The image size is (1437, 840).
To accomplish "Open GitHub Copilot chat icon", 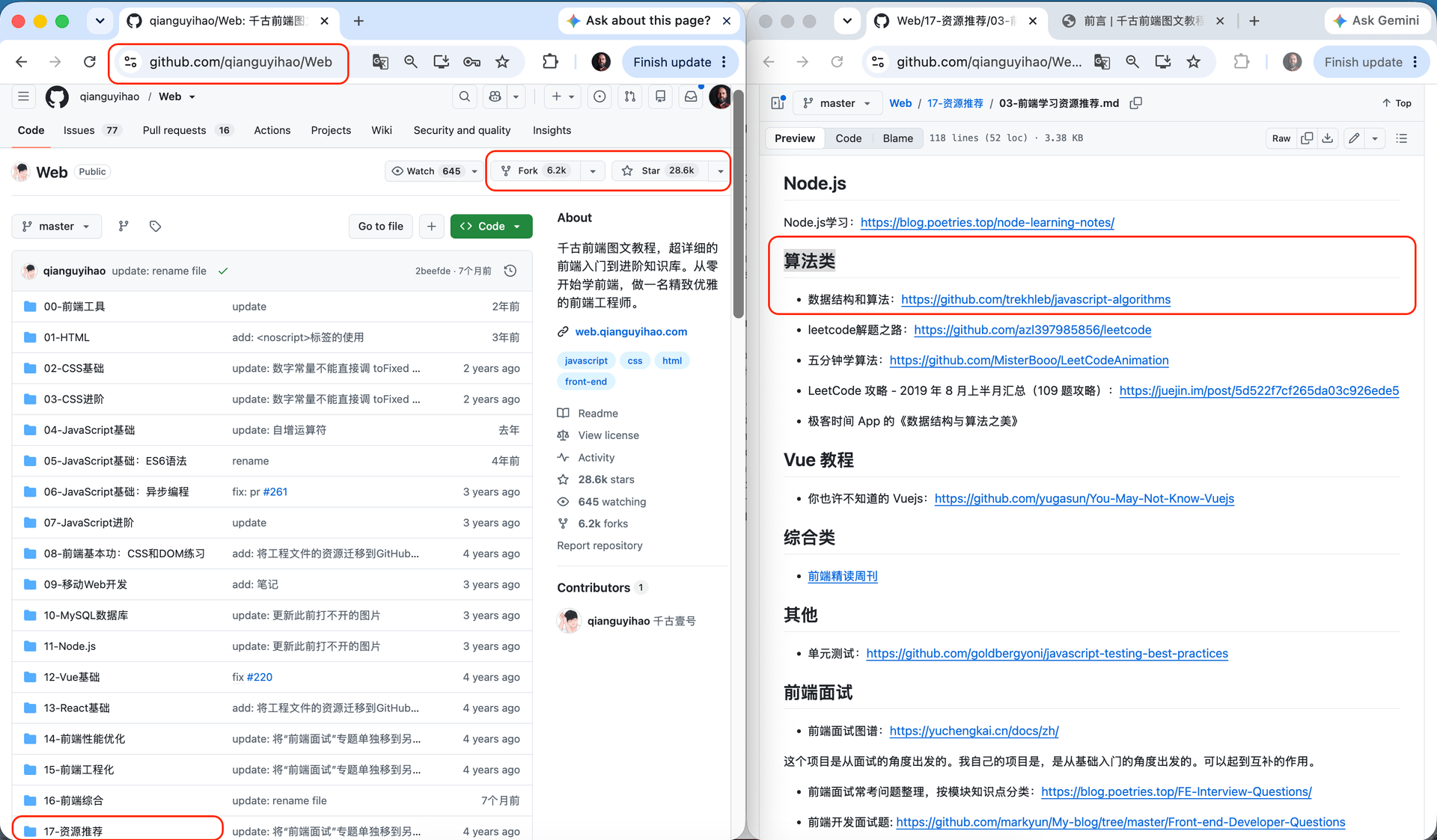I will click(495, 96).
